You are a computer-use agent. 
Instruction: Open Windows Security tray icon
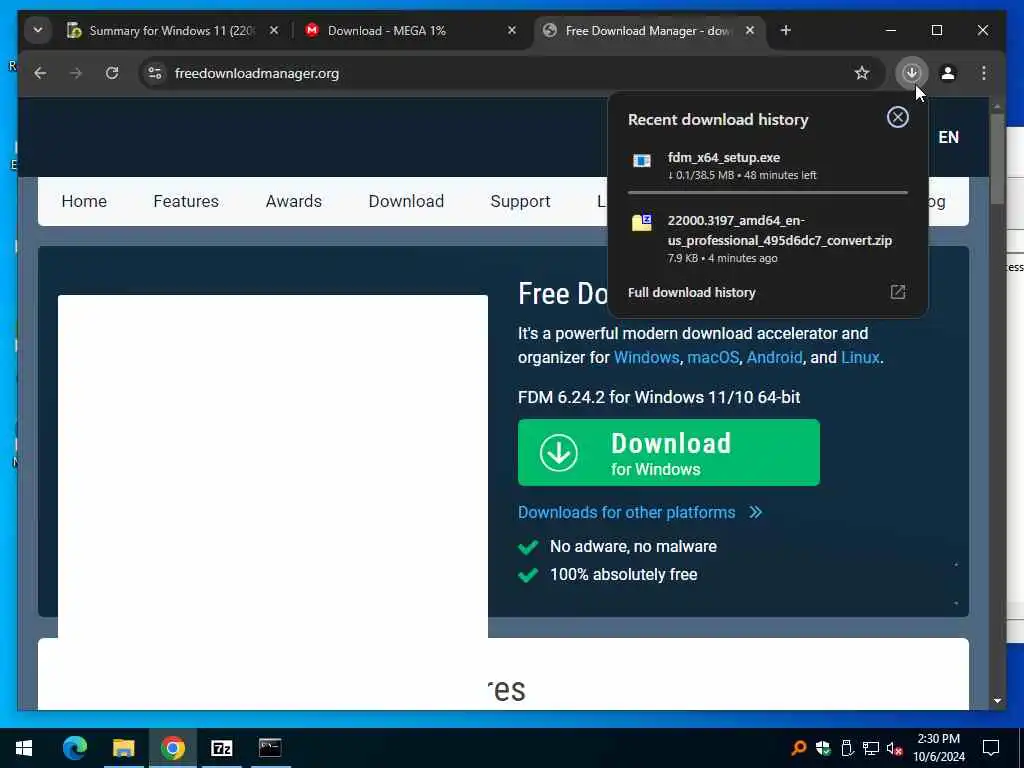pos(823,748)
